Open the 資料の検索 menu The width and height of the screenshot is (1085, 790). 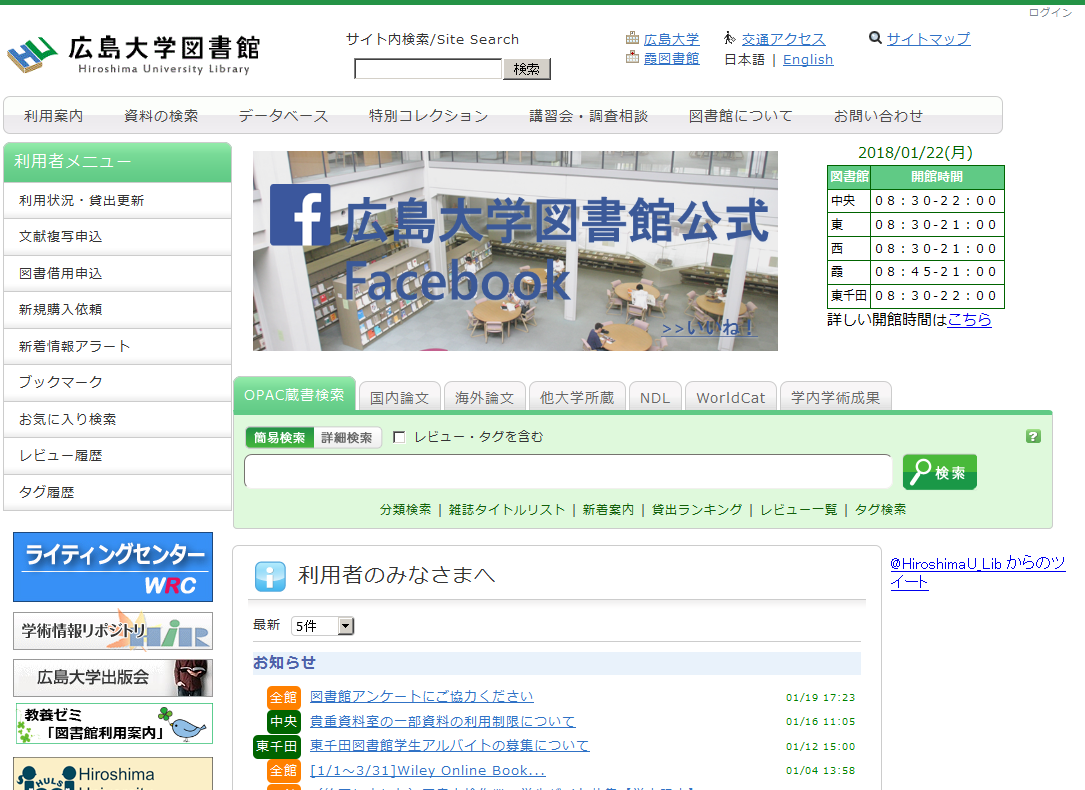(161, 116)
